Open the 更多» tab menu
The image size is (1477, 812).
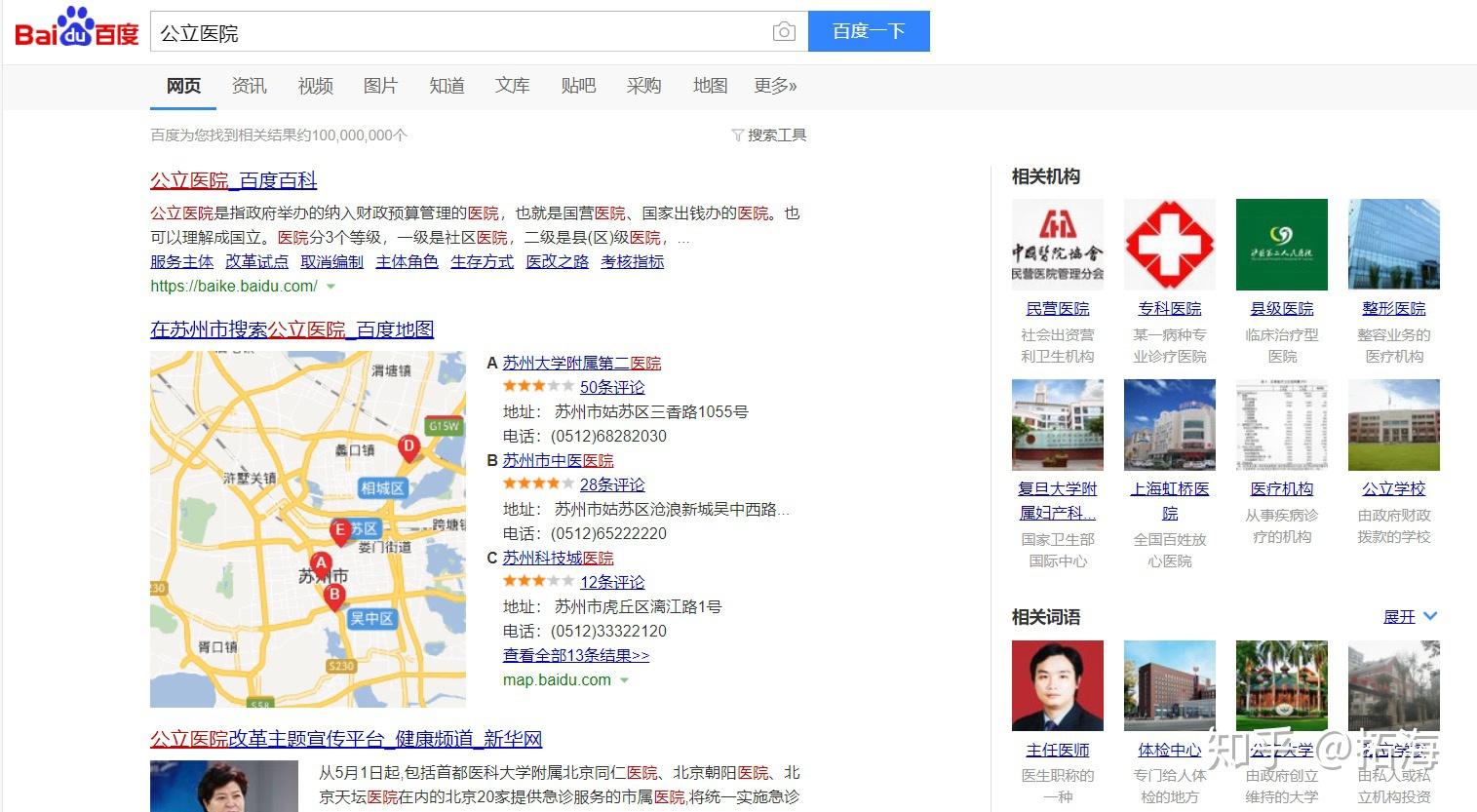[775, 86]
